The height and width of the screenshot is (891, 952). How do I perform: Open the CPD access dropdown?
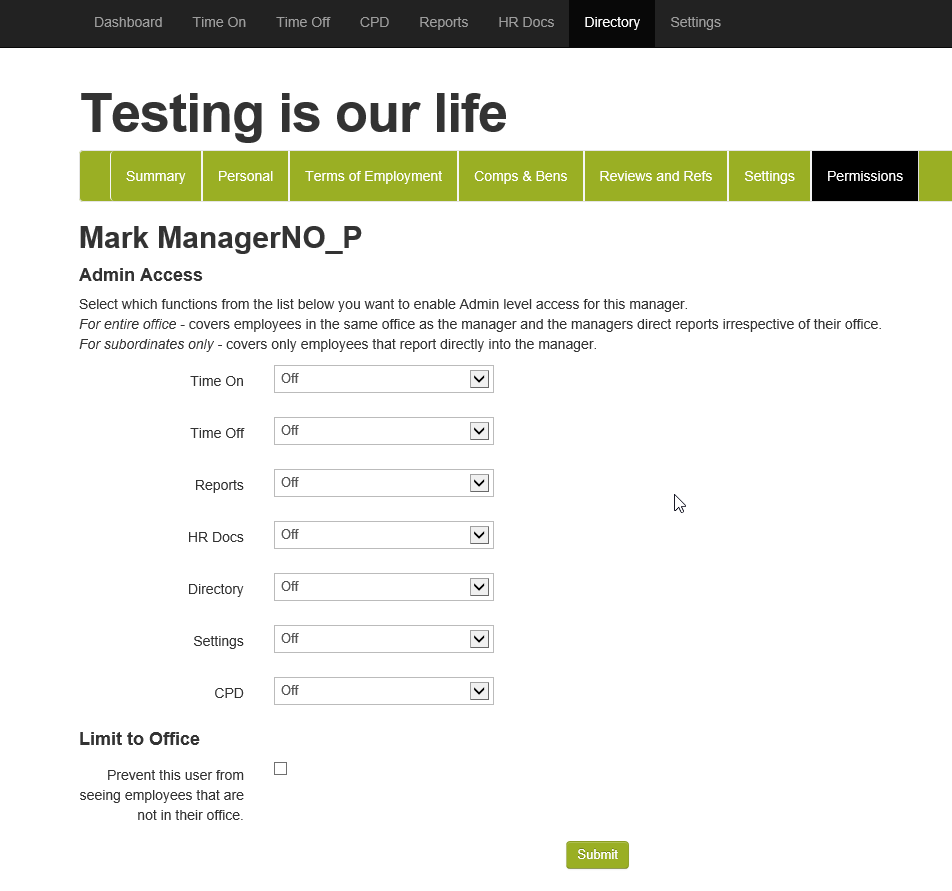click(383, 691)
